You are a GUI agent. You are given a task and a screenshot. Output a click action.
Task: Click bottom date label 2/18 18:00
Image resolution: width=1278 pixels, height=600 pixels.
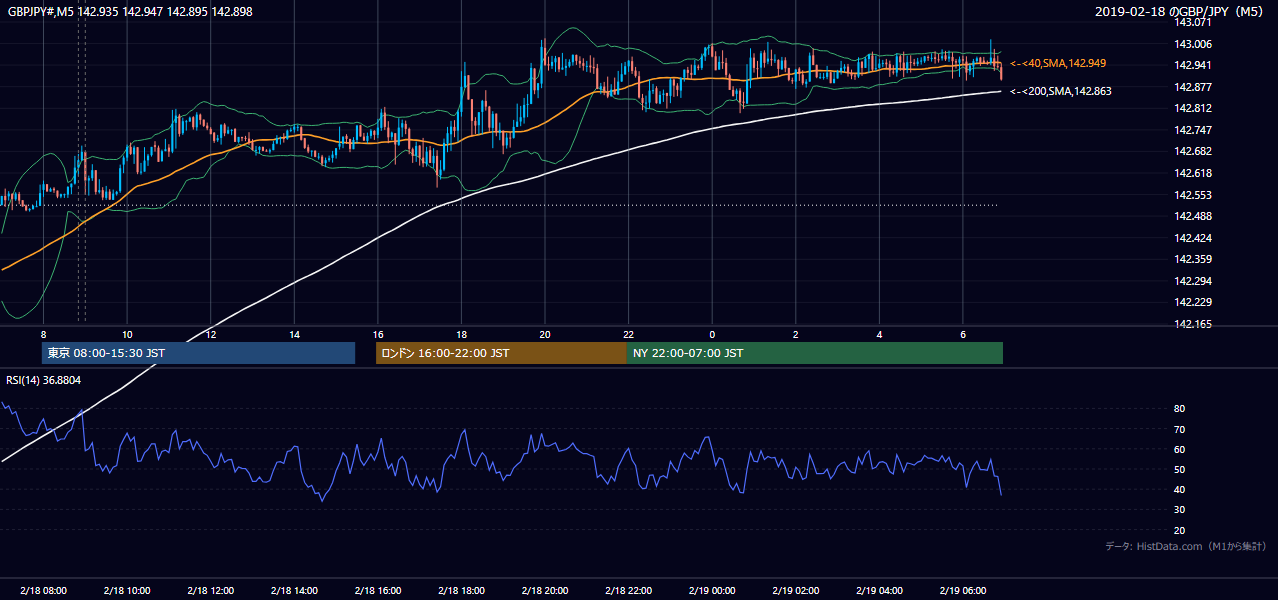(461, 590)
